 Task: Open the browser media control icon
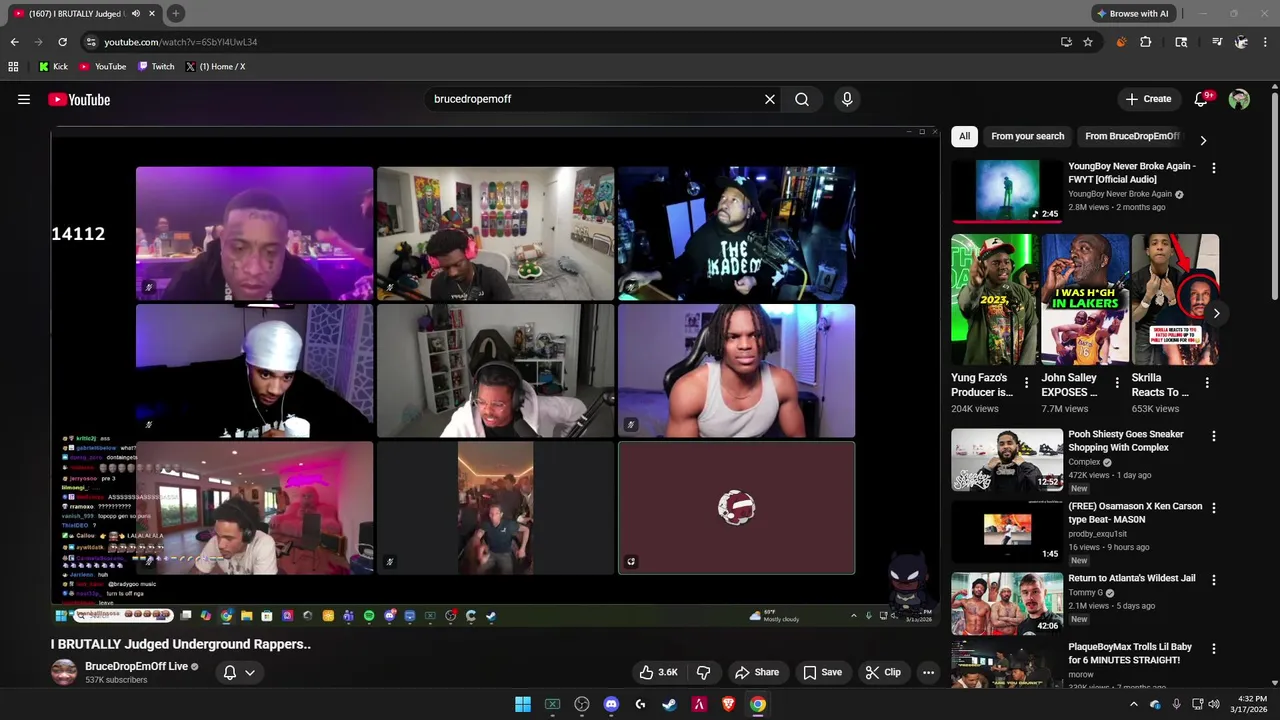pyautogui.click(x=1217, y=42)
